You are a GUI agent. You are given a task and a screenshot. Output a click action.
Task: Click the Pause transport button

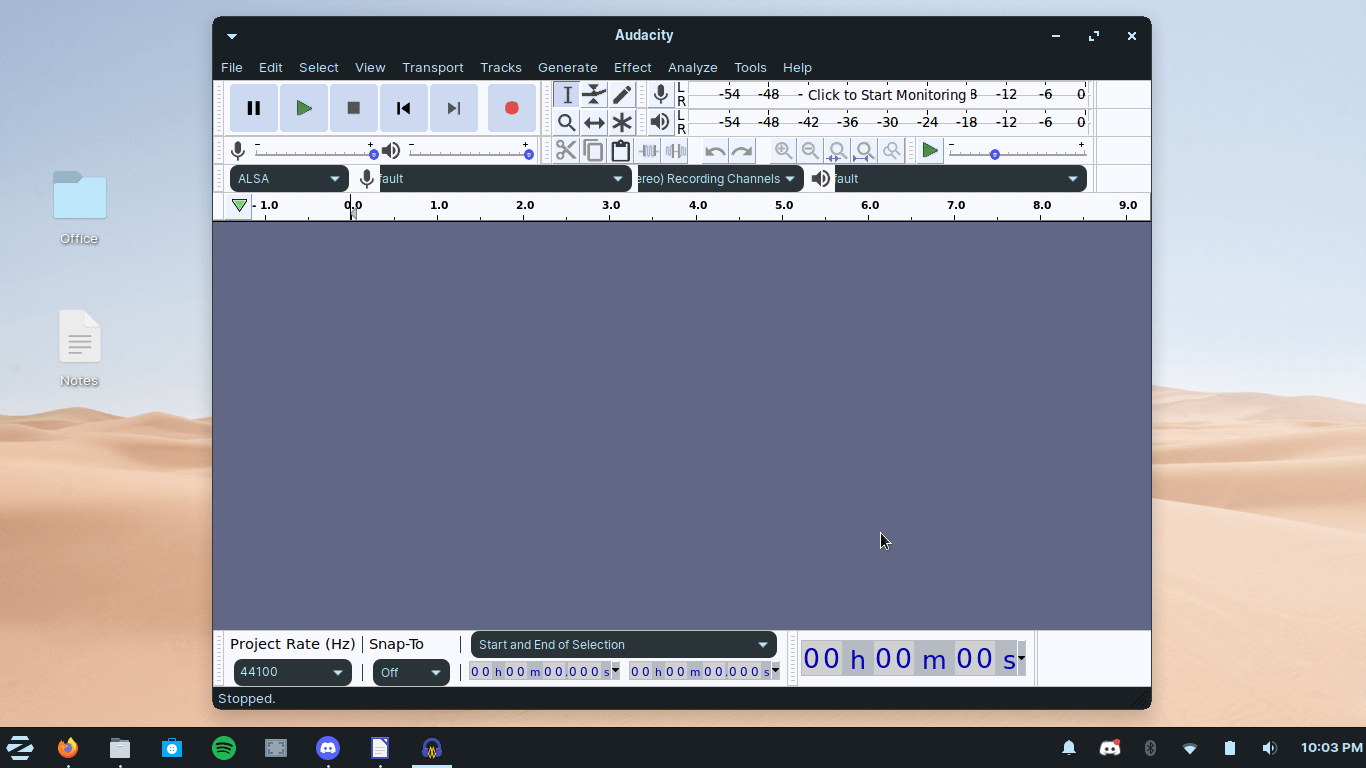tap(254, 108)
